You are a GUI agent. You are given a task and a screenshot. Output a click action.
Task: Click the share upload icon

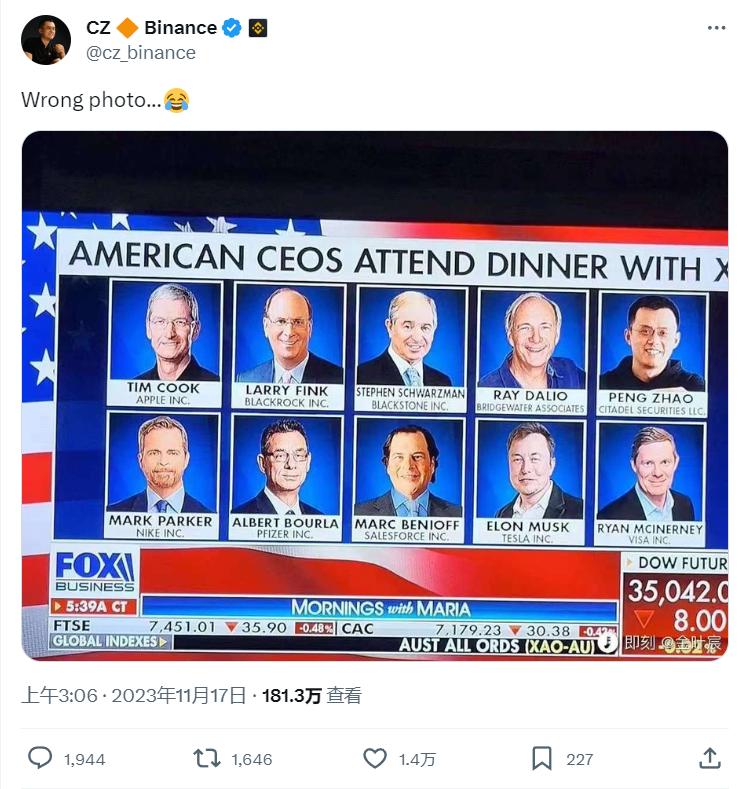click(709, 759)
